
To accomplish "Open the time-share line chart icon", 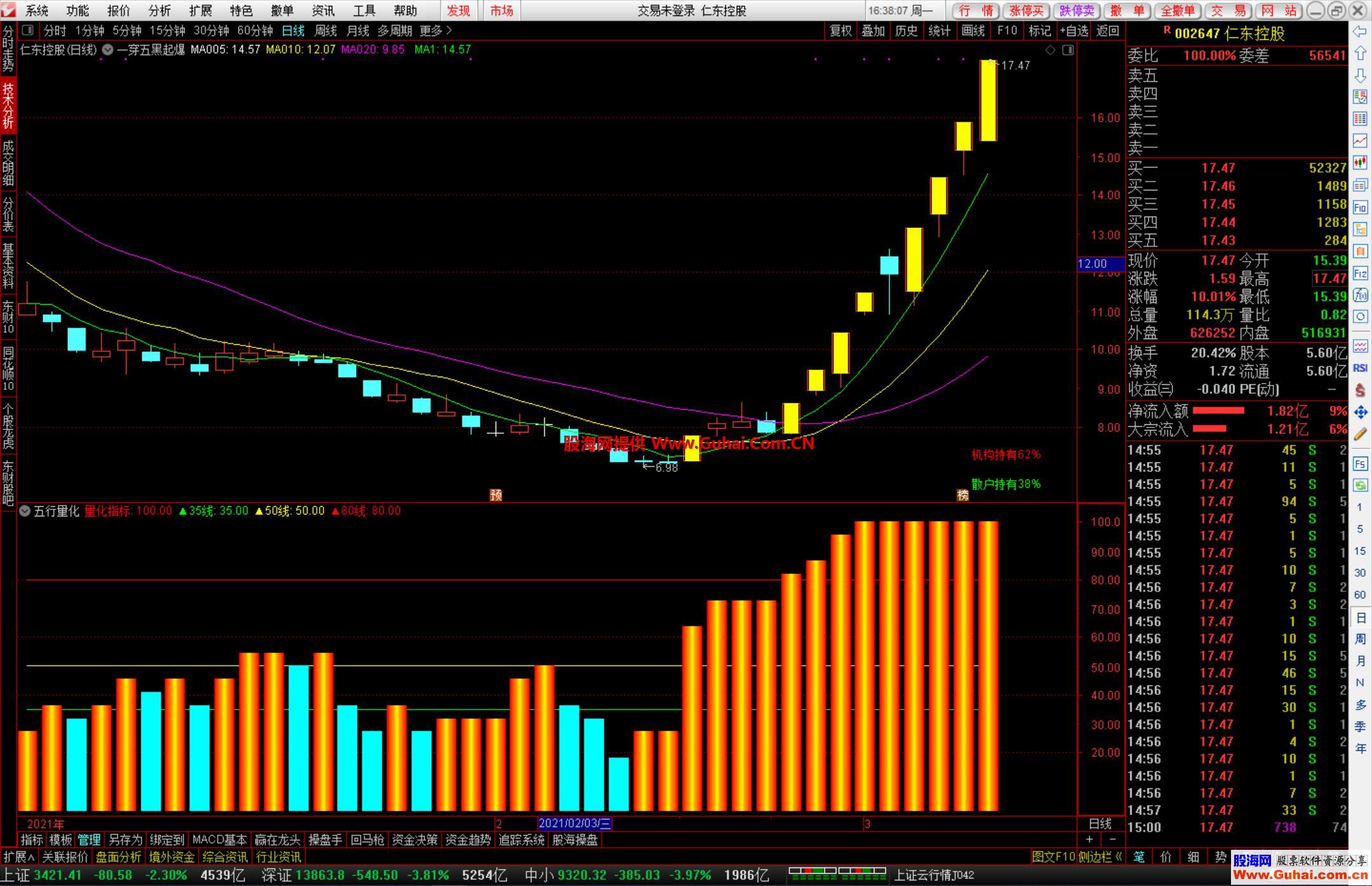I will (x=1360, y=141).
